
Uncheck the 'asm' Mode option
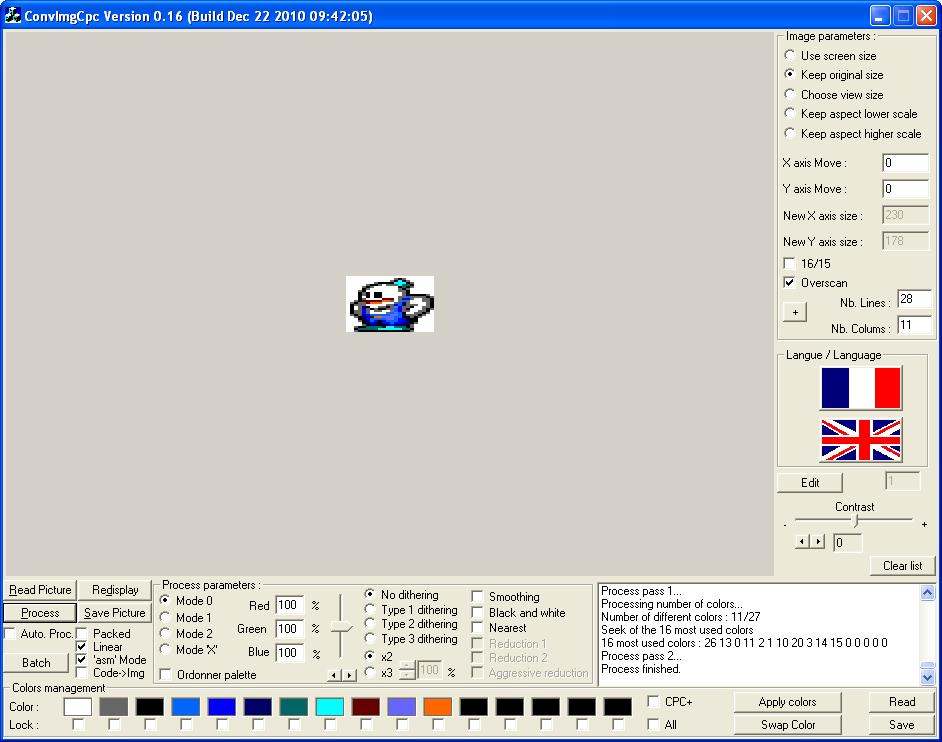tap(82, 660)
